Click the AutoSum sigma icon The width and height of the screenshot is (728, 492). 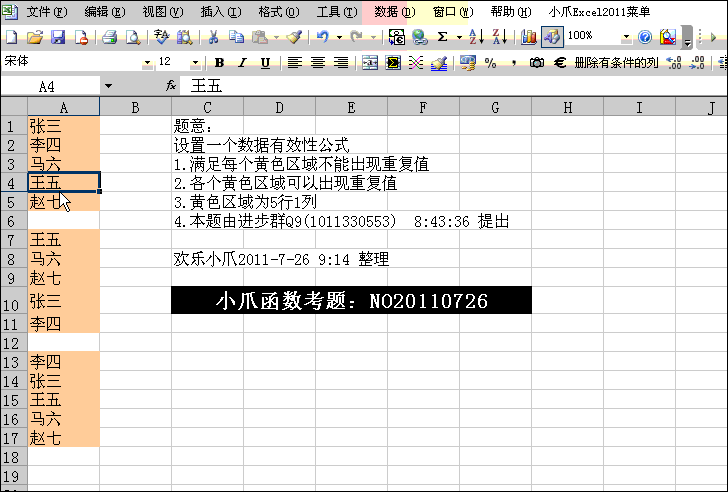tap(443, 37)
